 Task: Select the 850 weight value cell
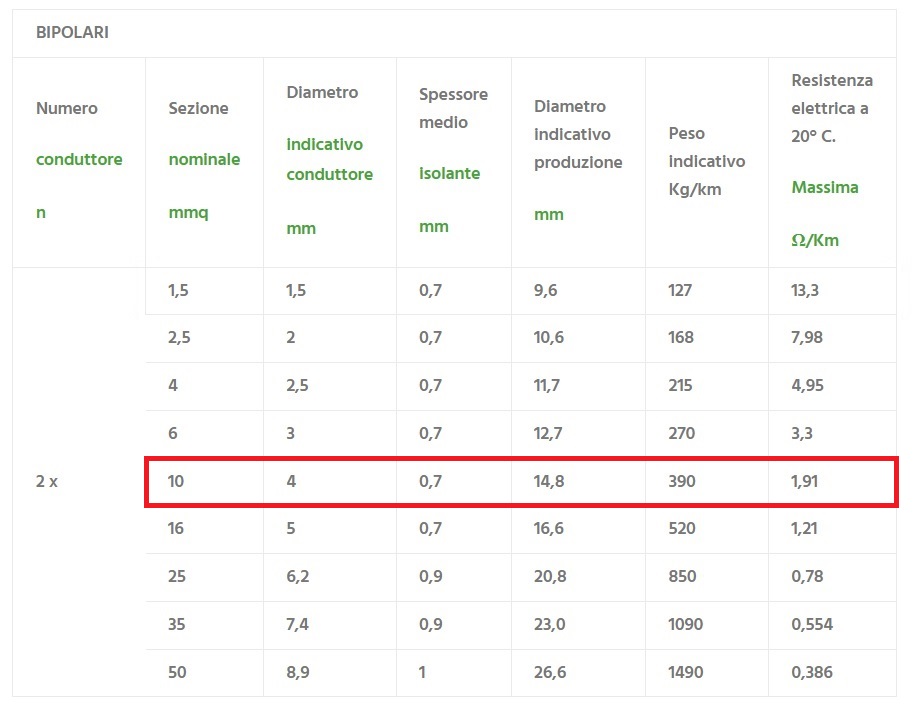pos(681,576)
